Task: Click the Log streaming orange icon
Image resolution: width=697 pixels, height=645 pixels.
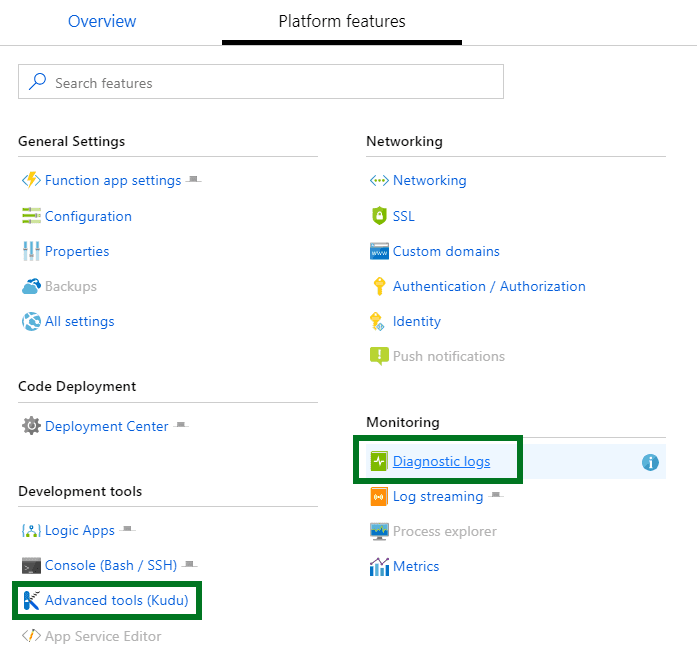Action: (379, 497)
